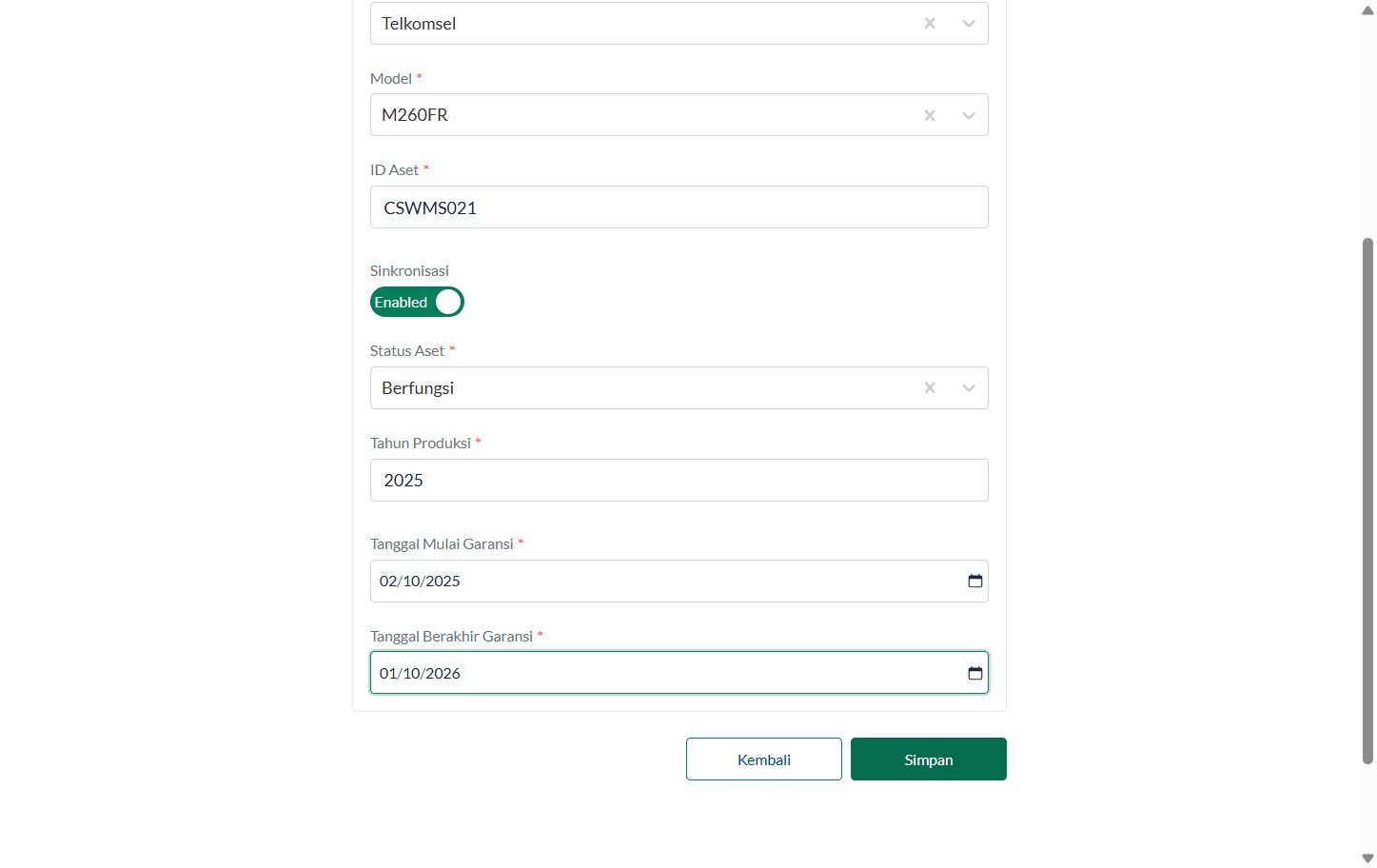Click the Simpan button
Screen dimensions: 1377x868
click(929, 759)
